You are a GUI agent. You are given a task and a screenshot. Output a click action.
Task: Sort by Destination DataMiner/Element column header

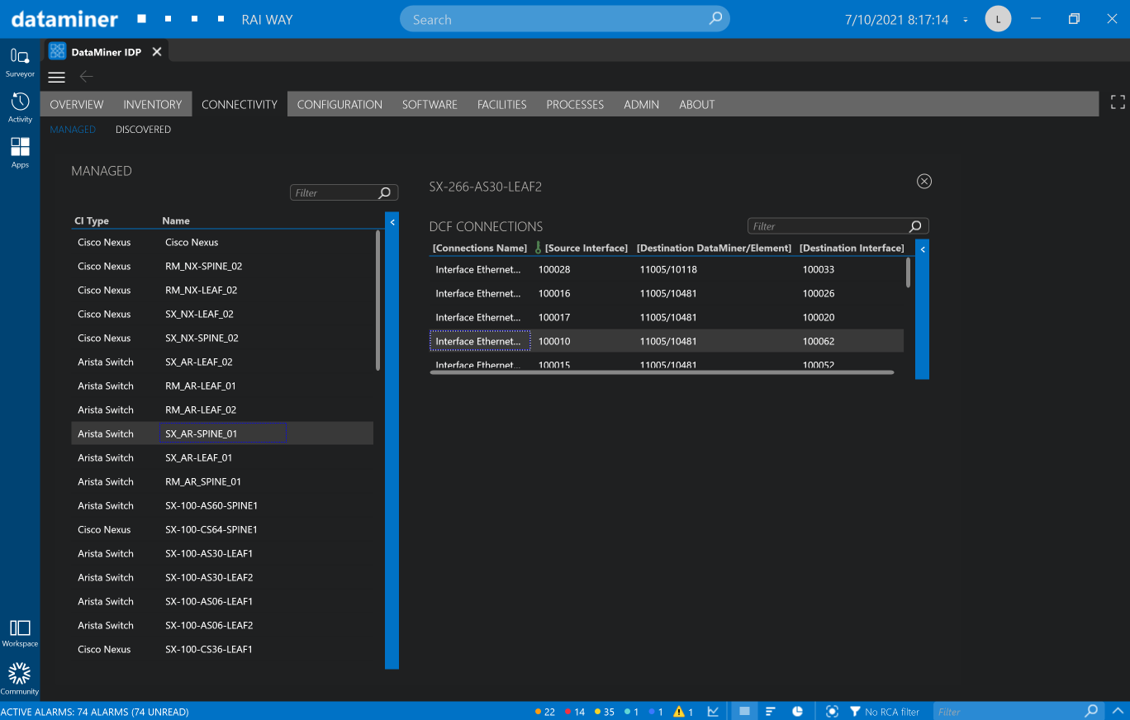pos(713,248)
